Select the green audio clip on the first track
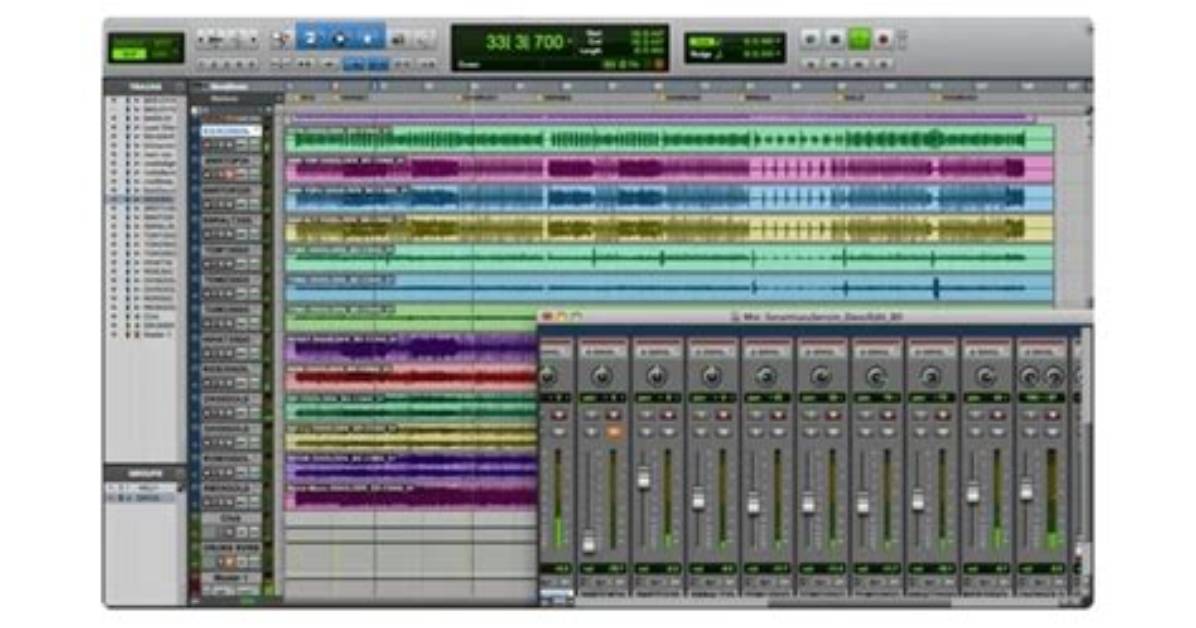1196x628 pixels. pyautogui.click(x=670, y=140)
